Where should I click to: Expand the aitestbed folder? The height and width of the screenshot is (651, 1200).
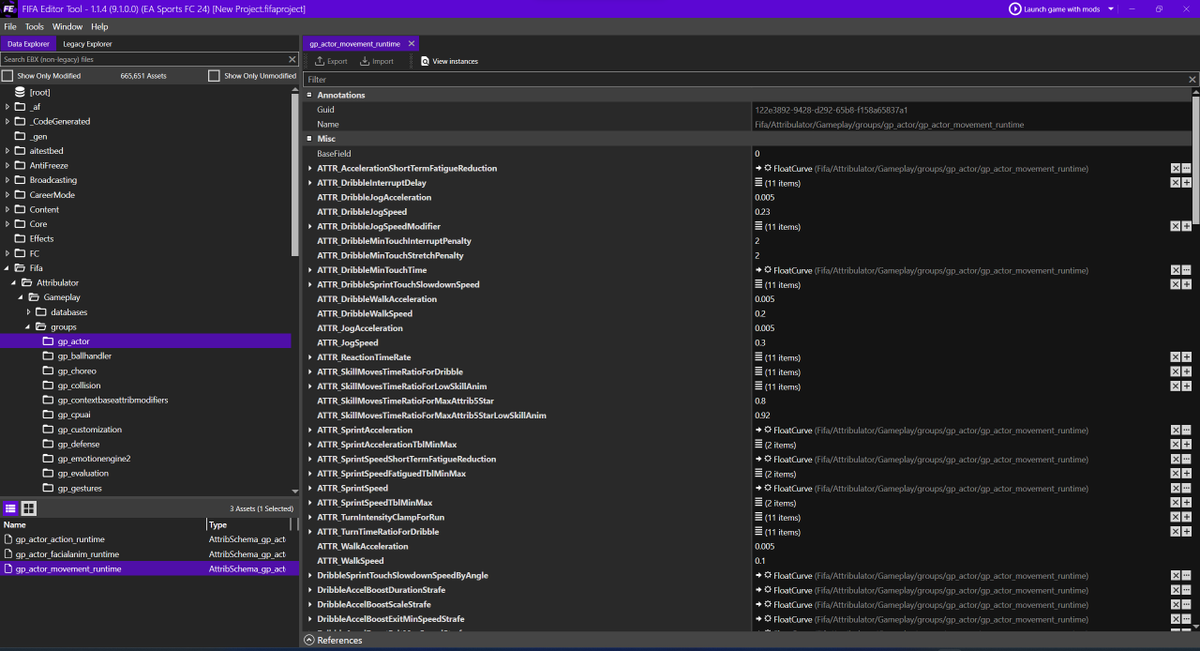point(7,151)
